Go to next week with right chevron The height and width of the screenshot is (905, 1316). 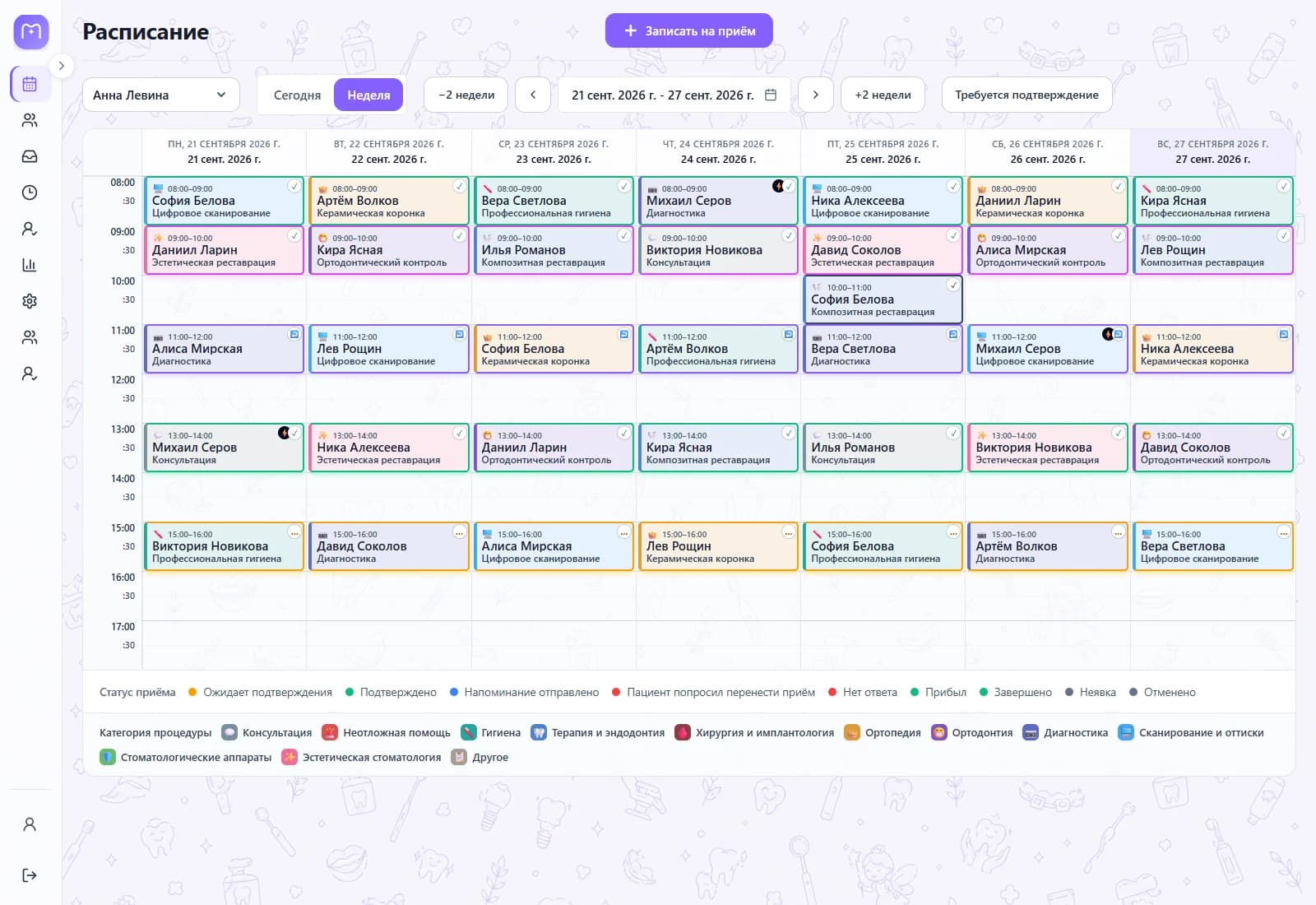(816, 95)
